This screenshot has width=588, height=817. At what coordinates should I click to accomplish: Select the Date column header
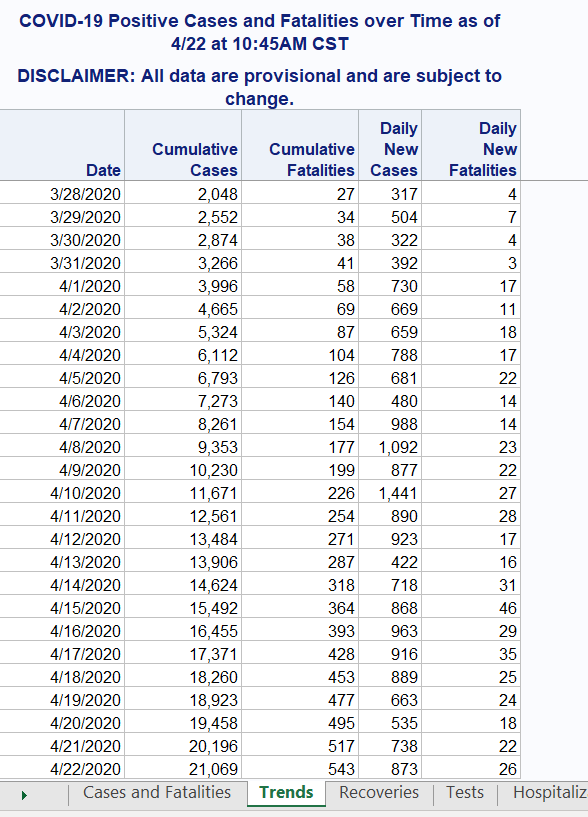[62, 145]
